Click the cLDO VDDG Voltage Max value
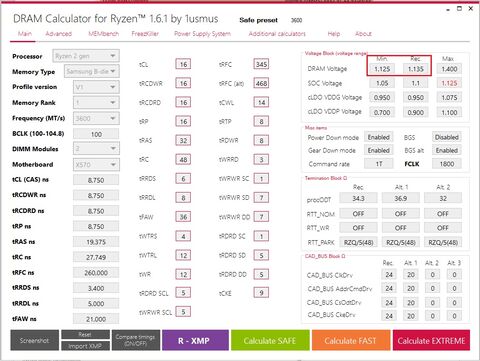 coord(449,98)
